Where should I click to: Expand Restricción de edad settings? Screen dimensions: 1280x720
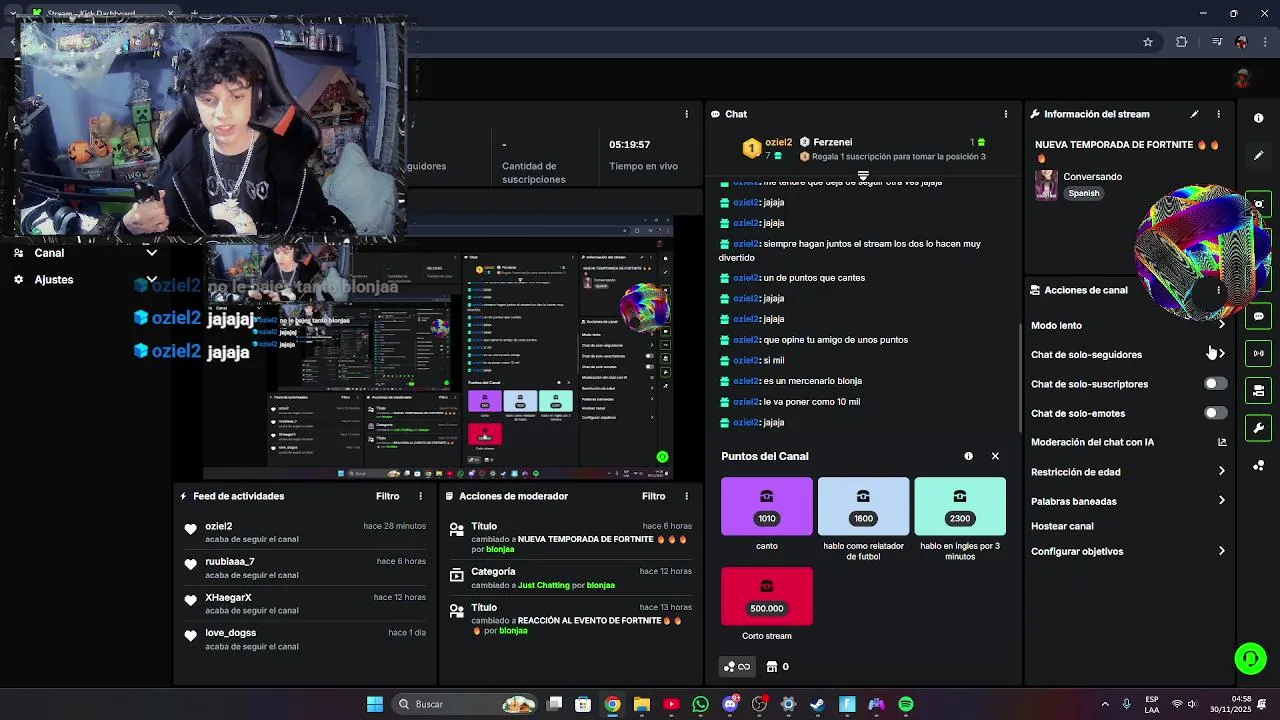(x=1221, y=472)
